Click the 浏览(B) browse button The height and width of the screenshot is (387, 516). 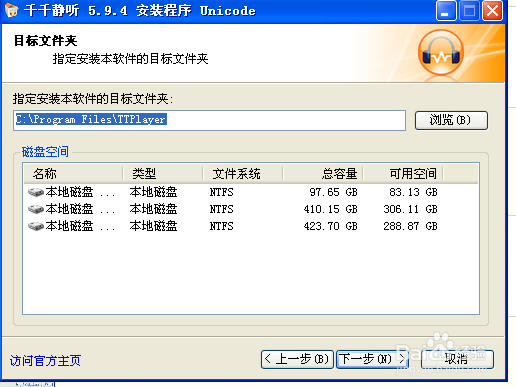pos(451,120)
